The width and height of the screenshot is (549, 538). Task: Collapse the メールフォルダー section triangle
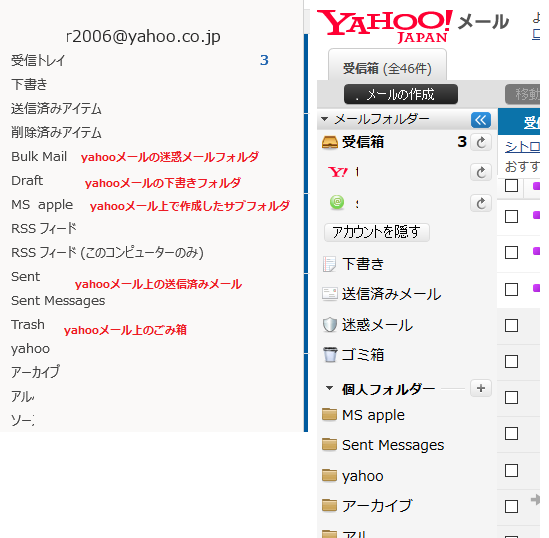(325, 119)
